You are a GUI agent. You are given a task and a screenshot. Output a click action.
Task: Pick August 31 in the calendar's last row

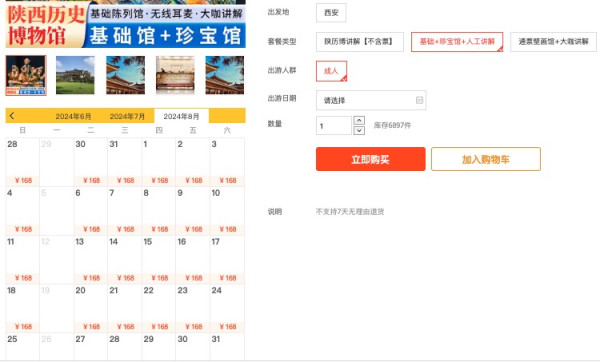click(x=227, y=347)
